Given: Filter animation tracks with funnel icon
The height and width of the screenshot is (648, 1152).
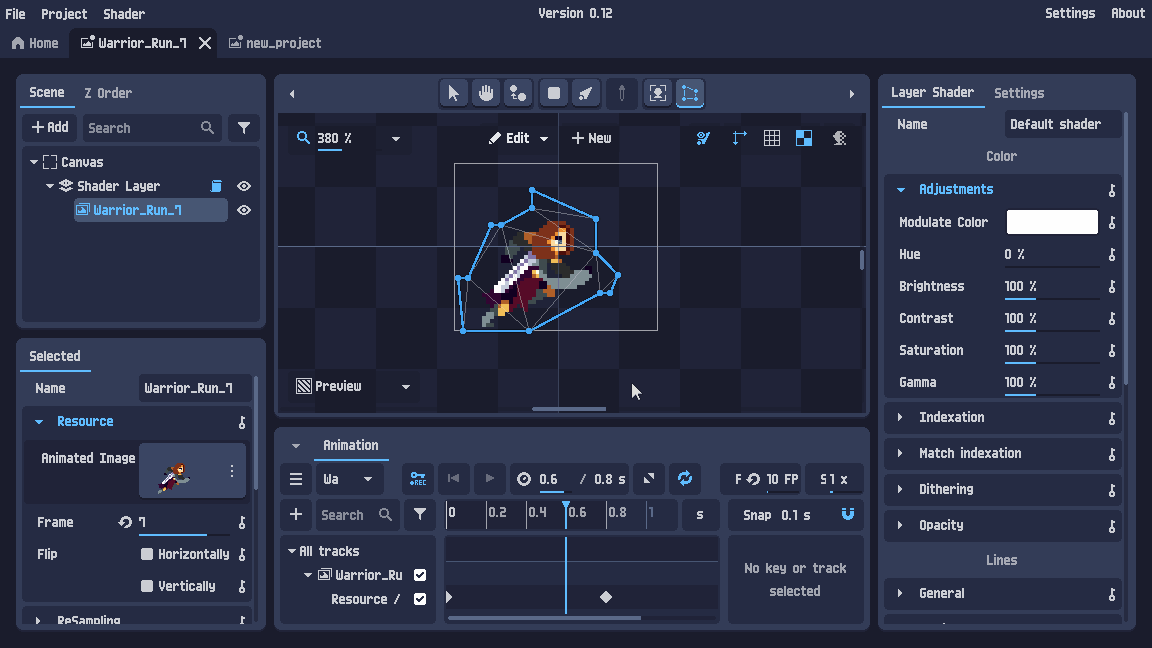Looking at the screenshot, I should tap(420, 514).
